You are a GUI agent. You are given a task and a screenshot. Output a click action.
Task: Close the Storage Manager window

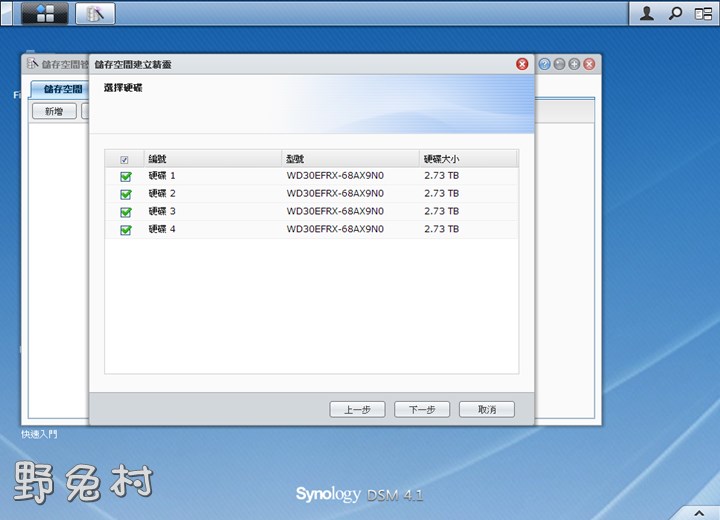tap(589, 64)
